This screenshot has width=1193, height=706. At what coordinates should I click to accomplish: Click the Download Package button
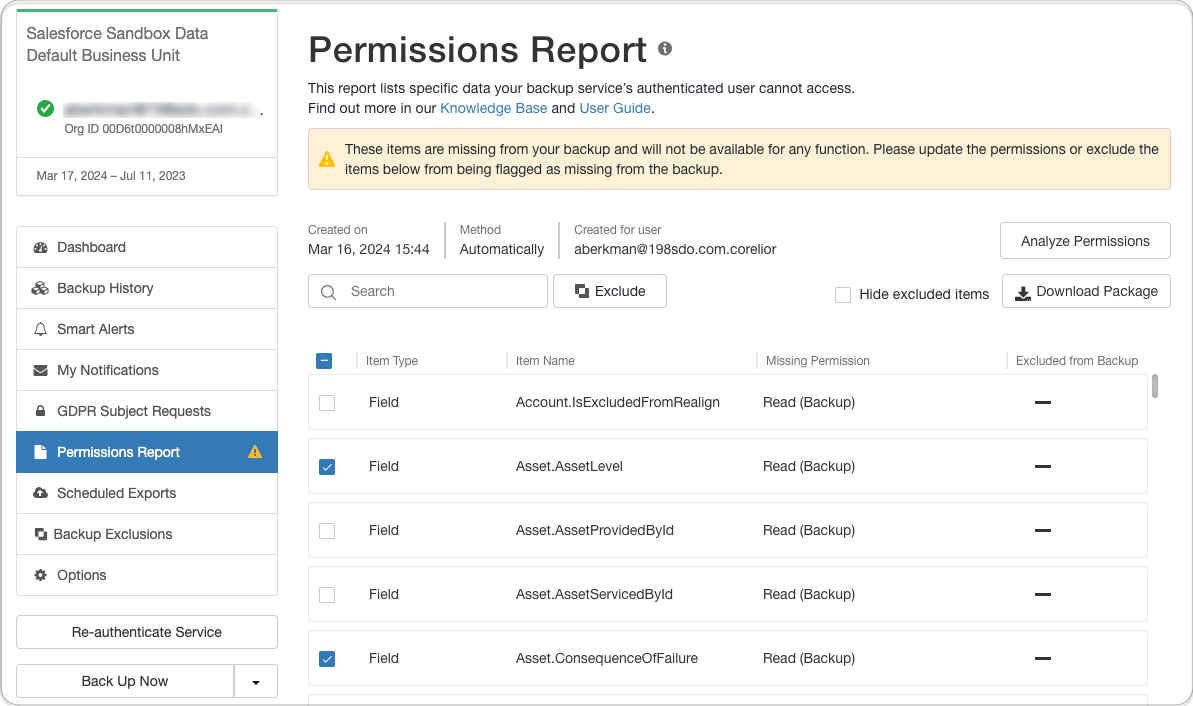point(1086,292)
